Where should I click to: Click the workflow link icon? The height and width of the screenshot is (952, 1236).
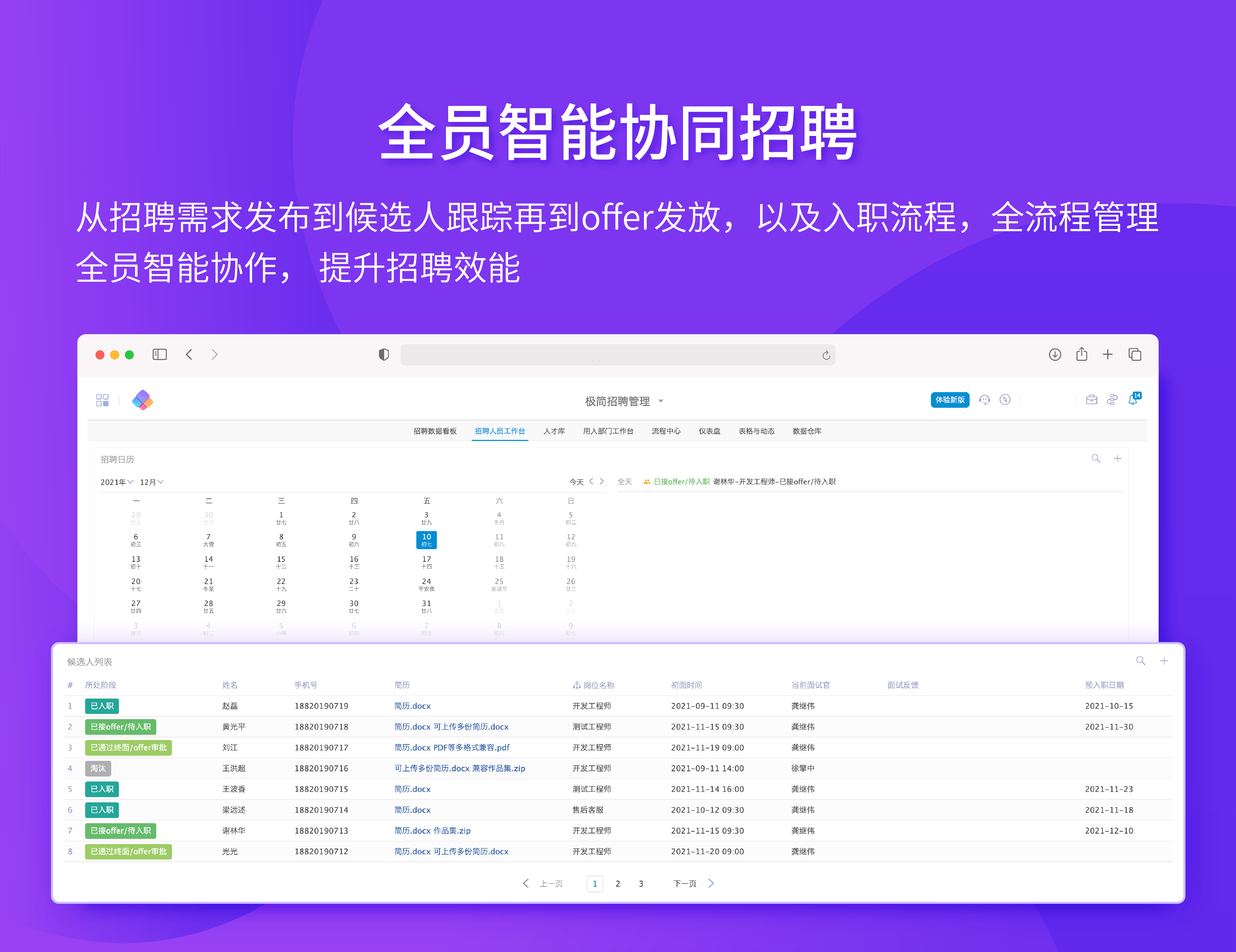pos(1112,400)
